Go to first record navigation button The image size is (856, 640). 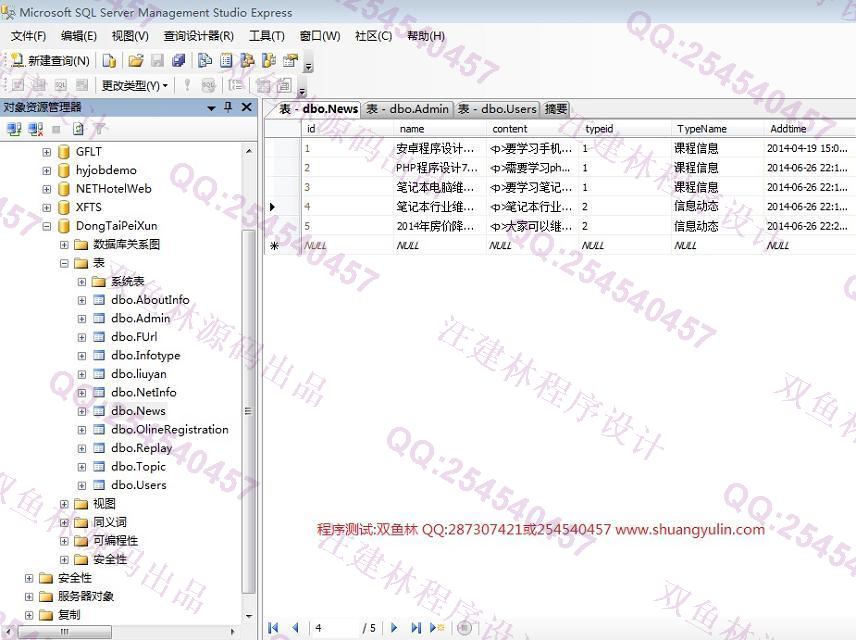click(x=274, y=628)
